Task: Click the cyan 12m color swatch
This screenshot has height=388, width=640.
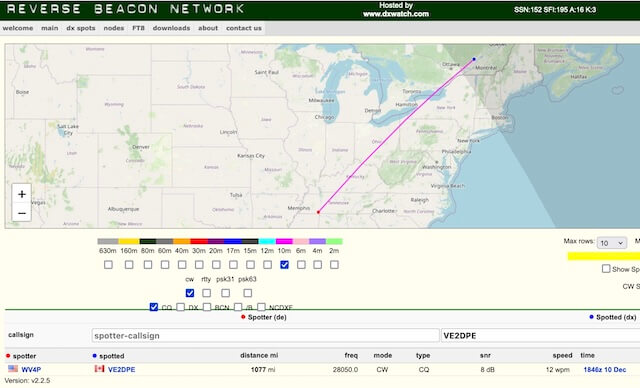Action: coord(267,242)
